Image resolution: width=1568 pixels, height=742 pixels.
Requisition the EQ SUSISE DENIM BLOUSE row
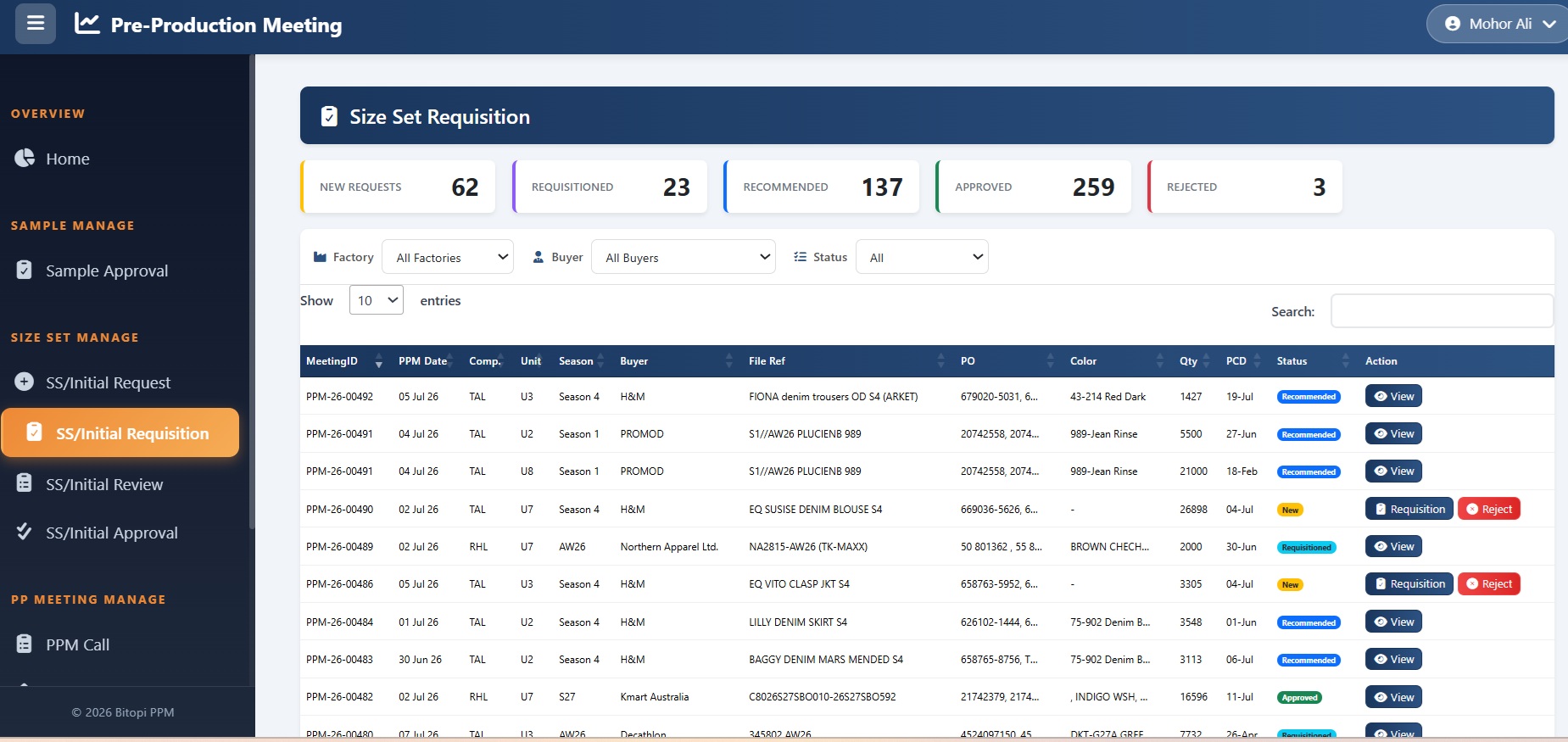[x=1409, y=509]
